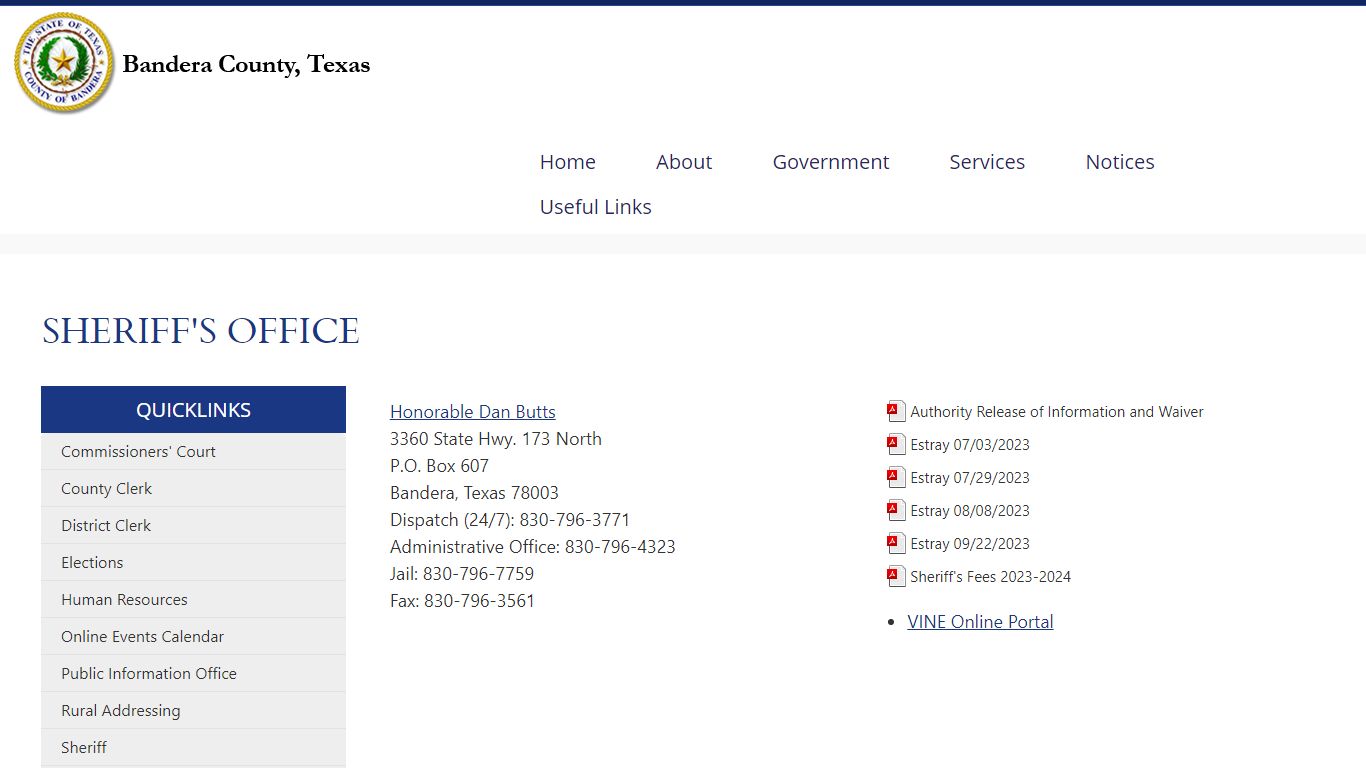Click PDF icon next to Estray 09/22/2023
The height and width of the screenshot is (768, 1366).
(896, 543)
